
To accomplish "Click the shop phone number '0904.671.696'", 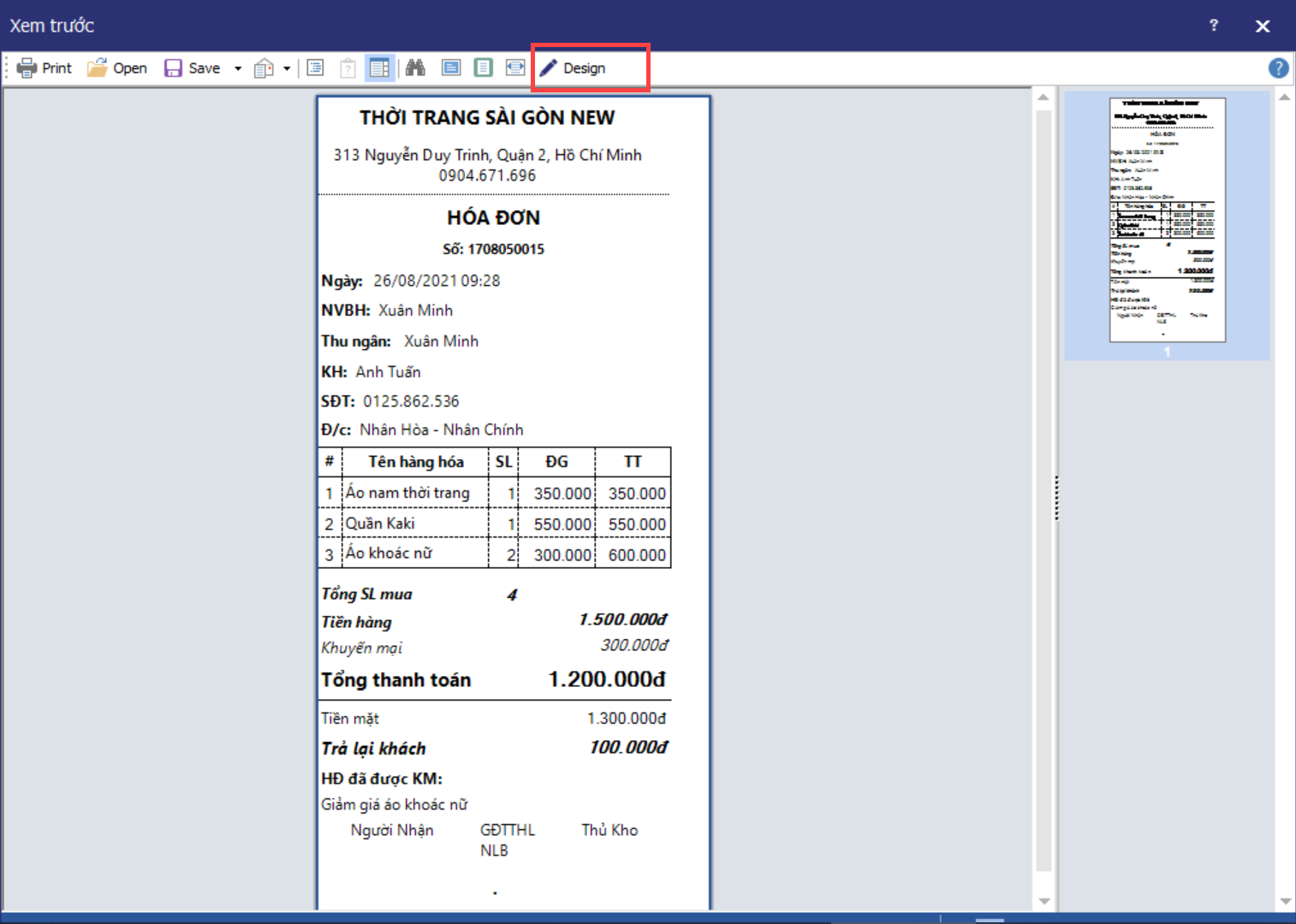I will tap(487, 175).
